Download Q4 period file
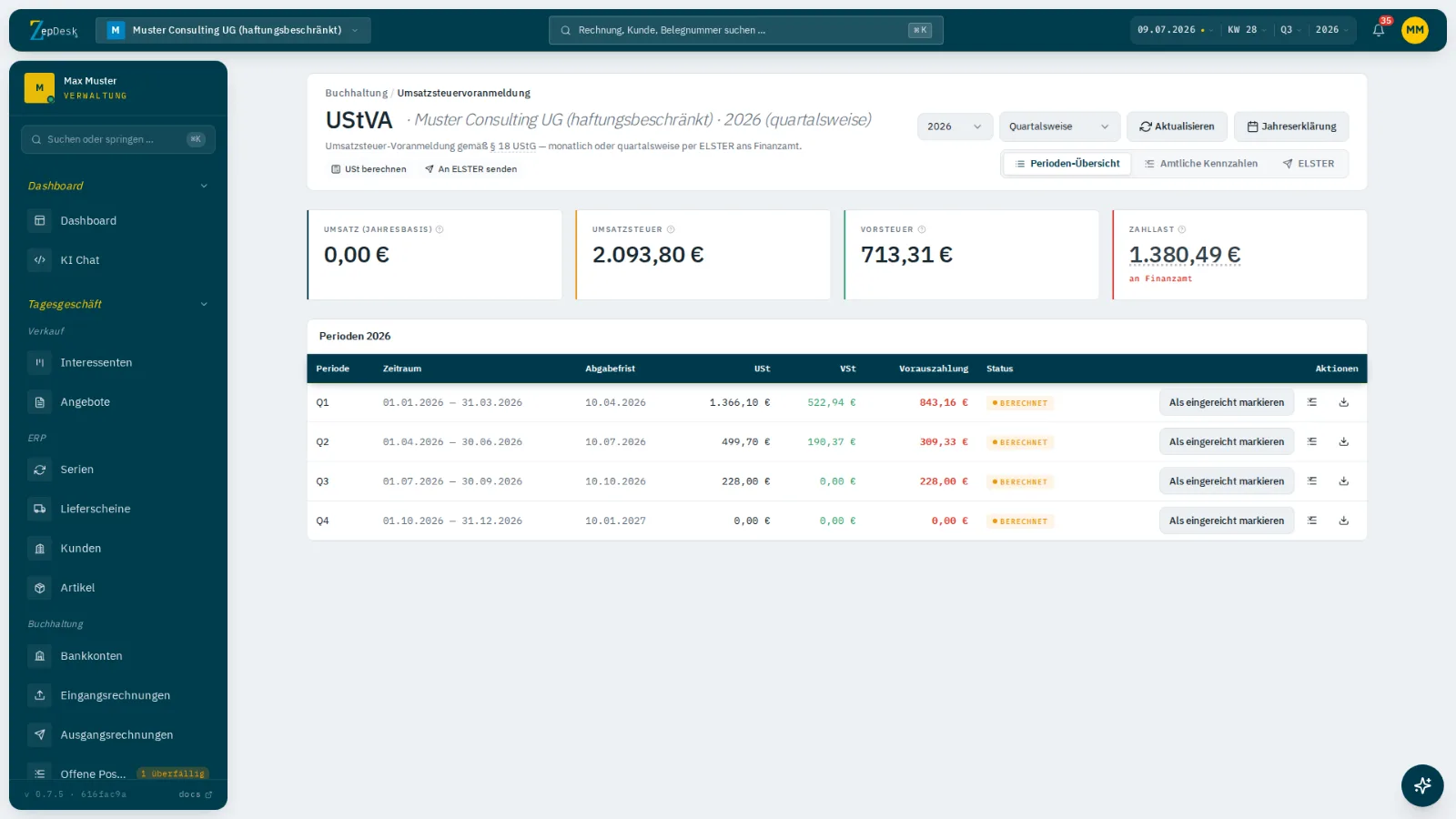The height and width of the screenshot is (819, 1456). (x=1344, y=521)
